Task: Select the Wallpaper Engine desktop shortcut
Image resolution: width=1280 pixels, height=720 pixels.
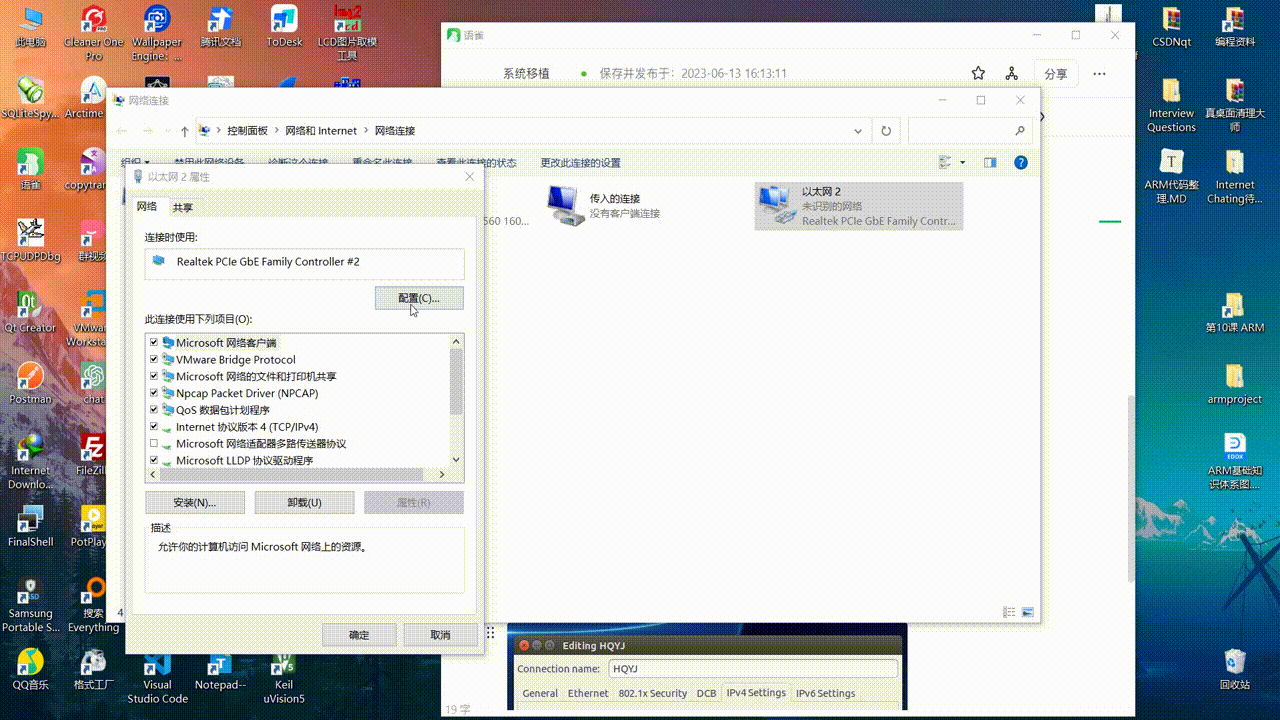Action: 157,32
